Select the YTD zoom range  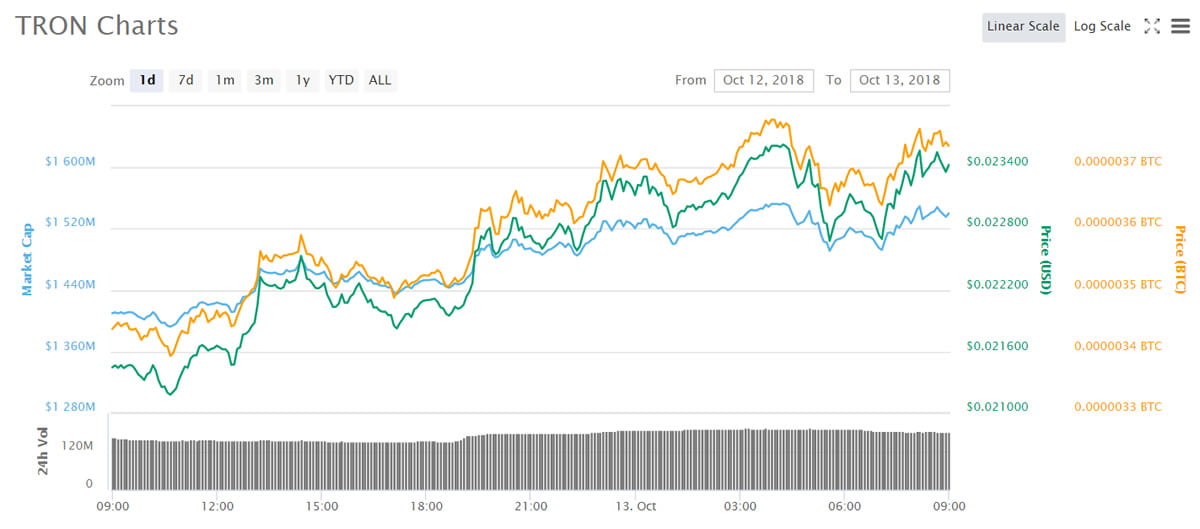[342, 80]
